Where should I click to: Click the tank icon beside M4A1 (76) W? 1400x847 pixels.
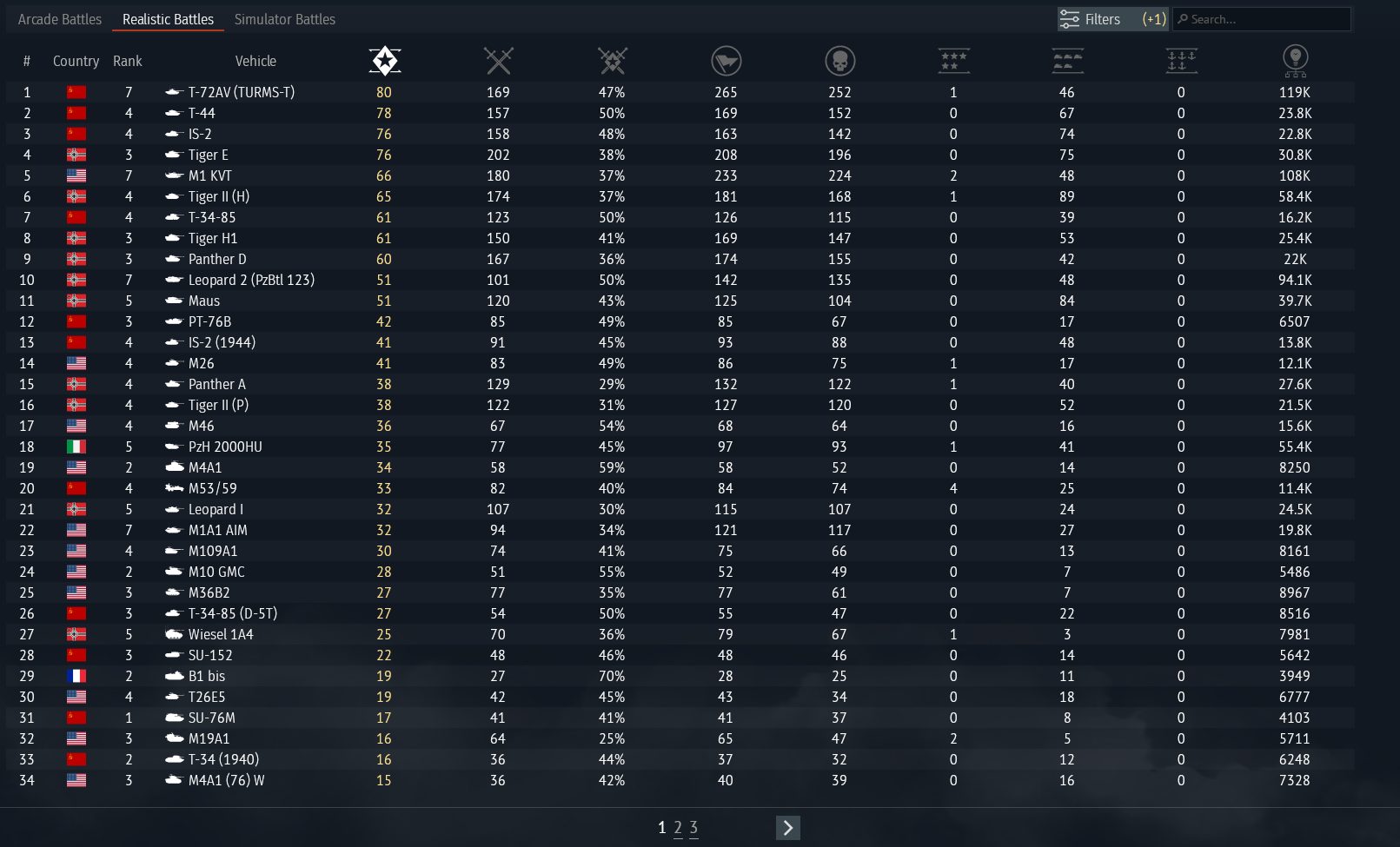point(174,780)
